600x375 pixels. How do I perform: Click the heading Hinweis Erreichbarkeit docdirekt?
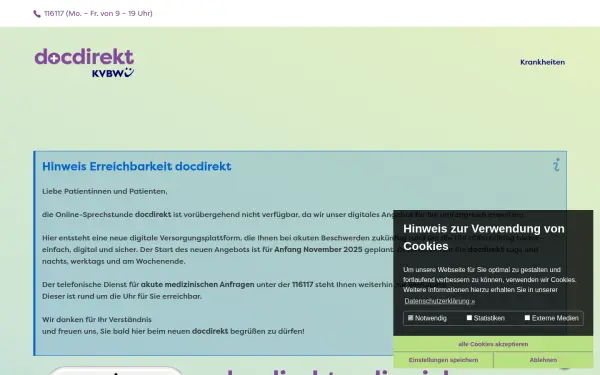pos(137,166)
